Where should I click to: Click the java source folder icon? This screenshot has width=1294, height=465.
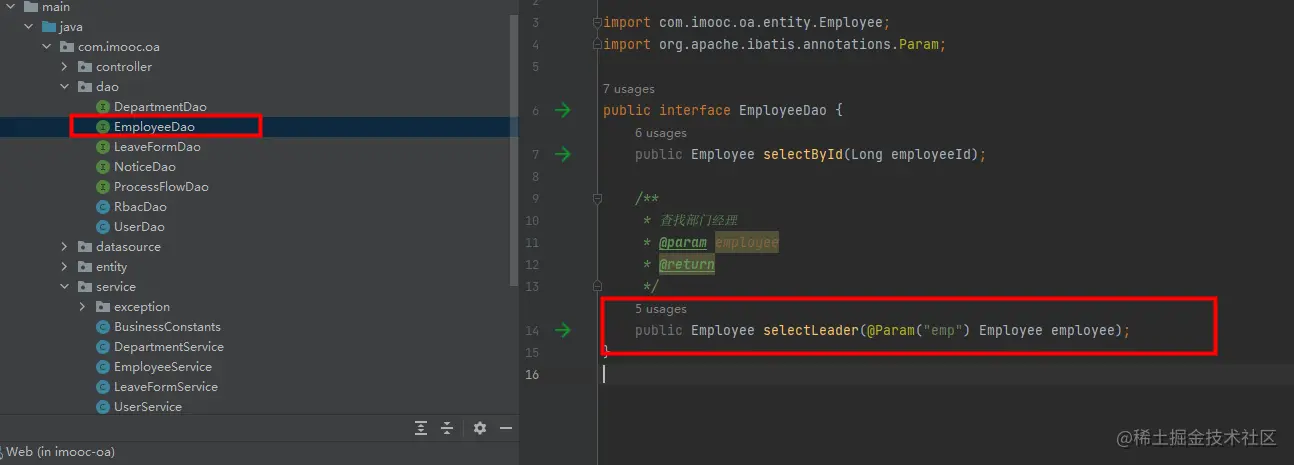[49, 27]
